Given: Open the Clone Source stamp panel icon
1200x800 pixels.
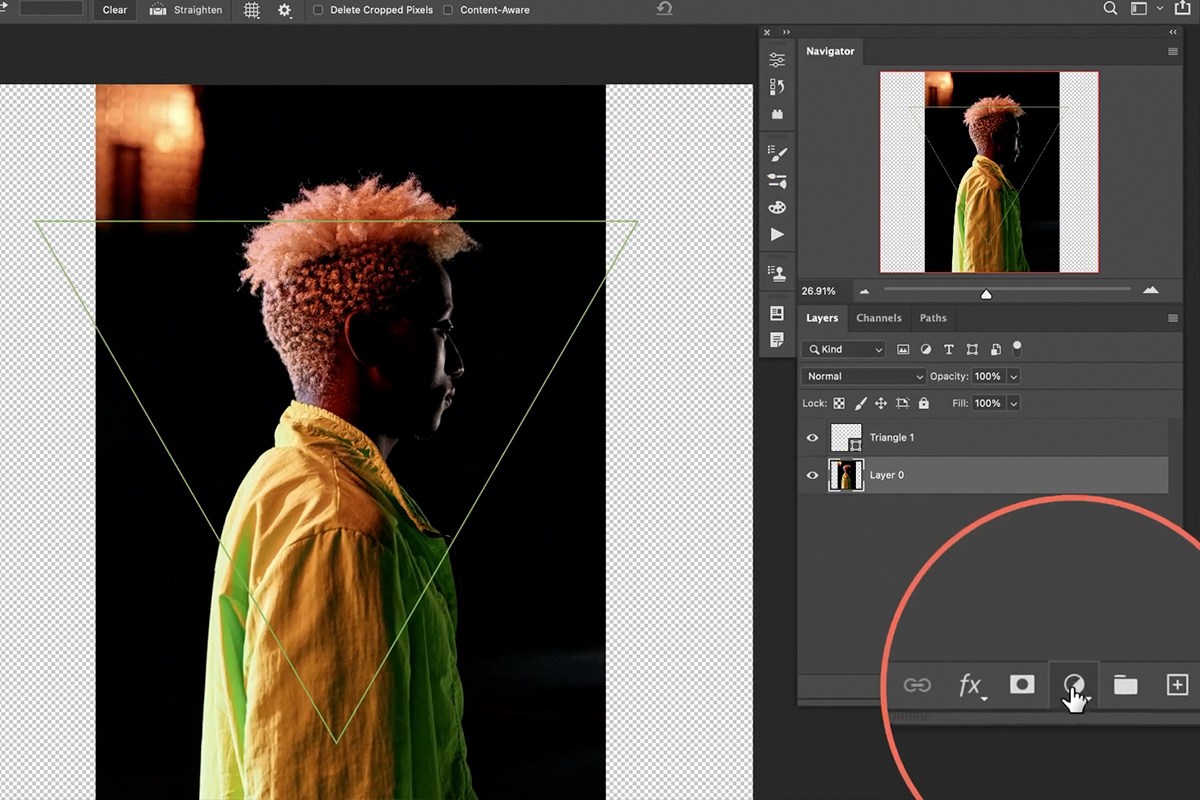Looking at the screenshot, I should tap(777, 273).
